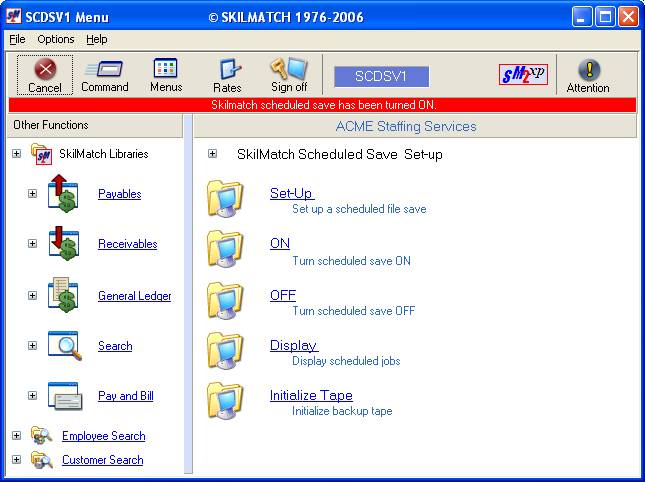Open the Display link
Screen dimensions: 645x482
294,345
